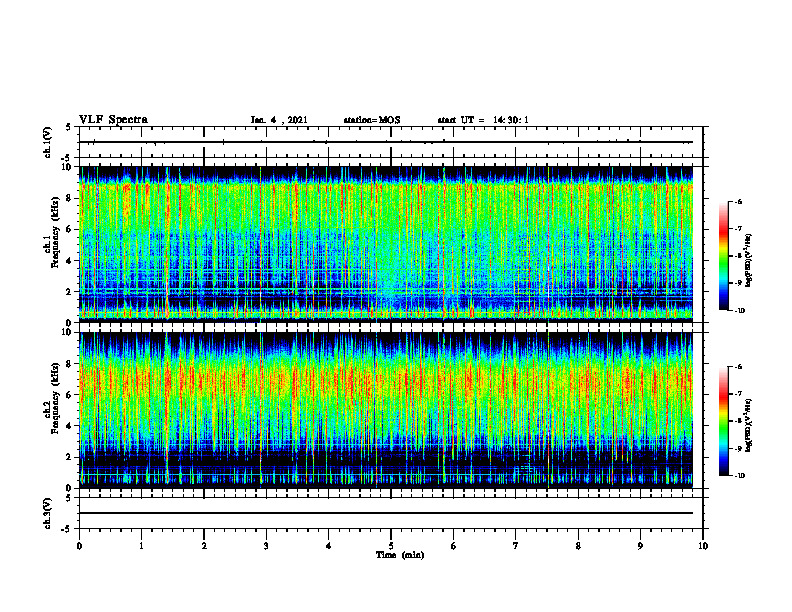Select the "8" tick on ch.2 frequency axis

[x=70, y=364]
